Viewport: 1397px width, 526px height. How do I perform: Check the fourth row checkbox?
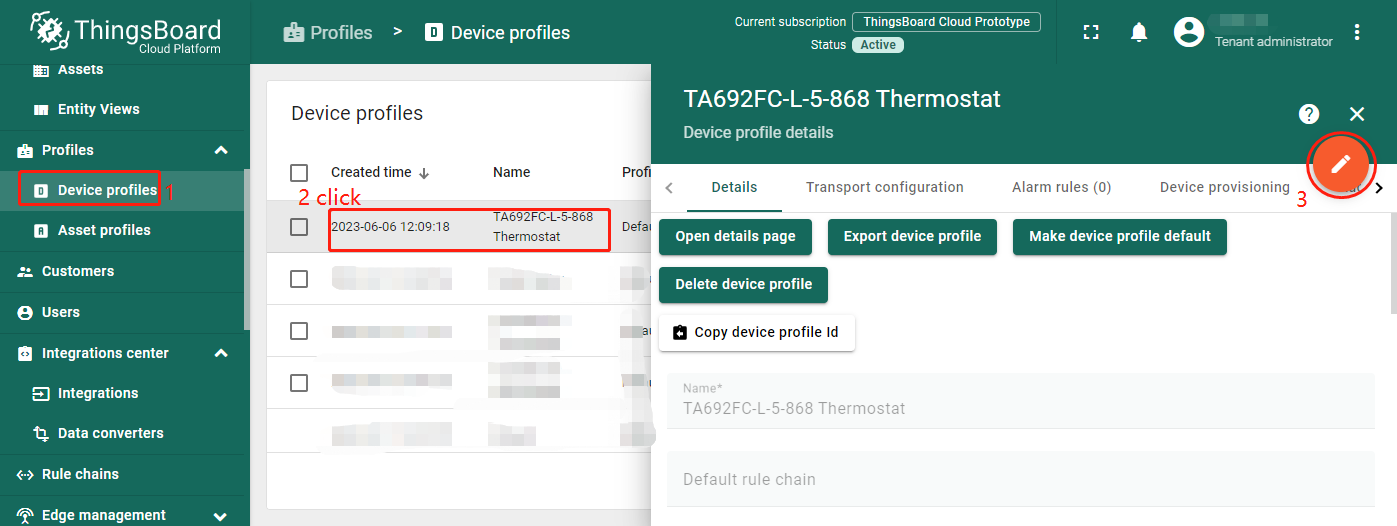click(299, 383)
